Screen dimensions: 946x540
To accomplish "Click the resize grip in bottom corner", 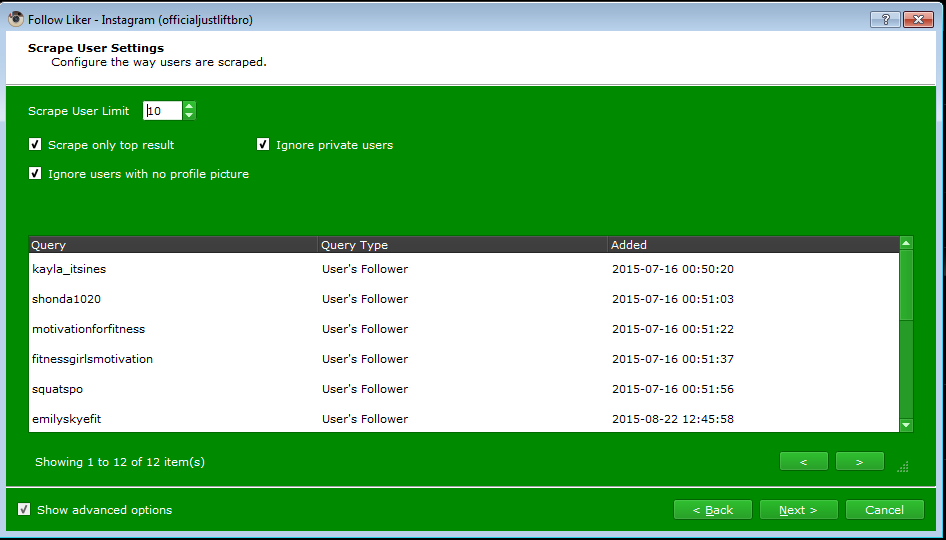I will pos(903,466).
